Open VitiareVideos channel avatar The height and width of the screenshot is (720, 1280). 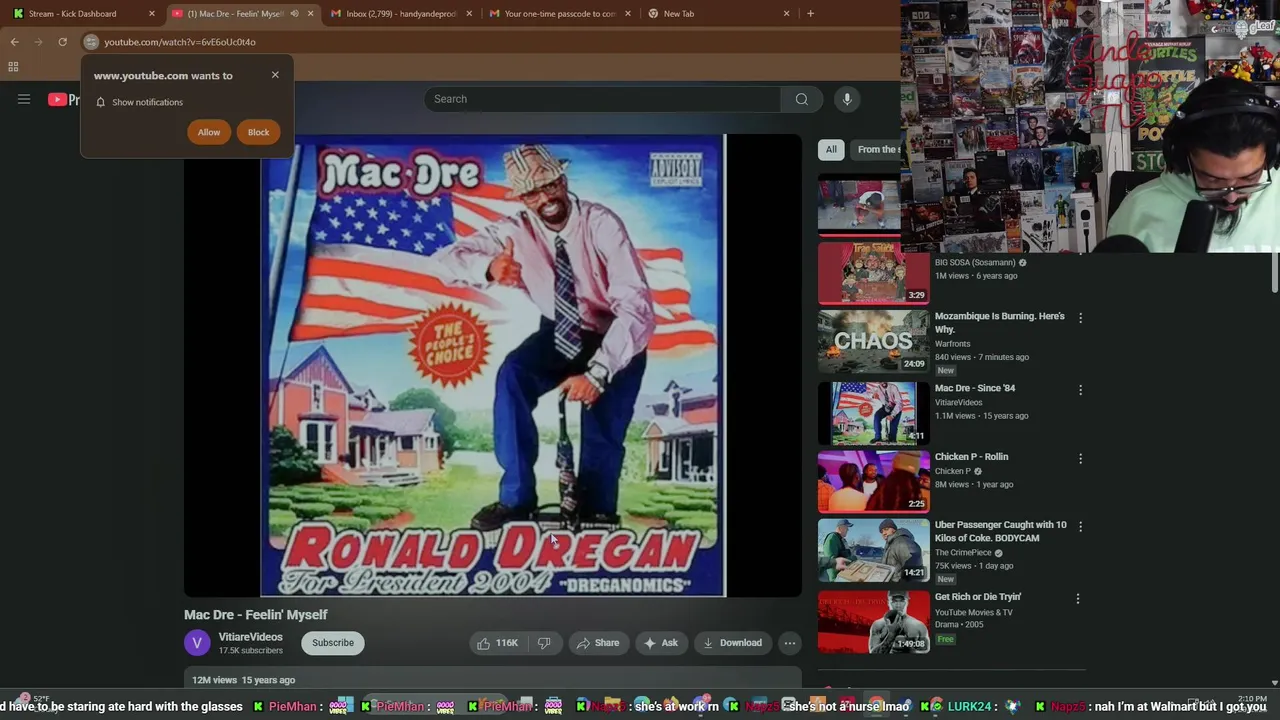(x=197, y=643)
